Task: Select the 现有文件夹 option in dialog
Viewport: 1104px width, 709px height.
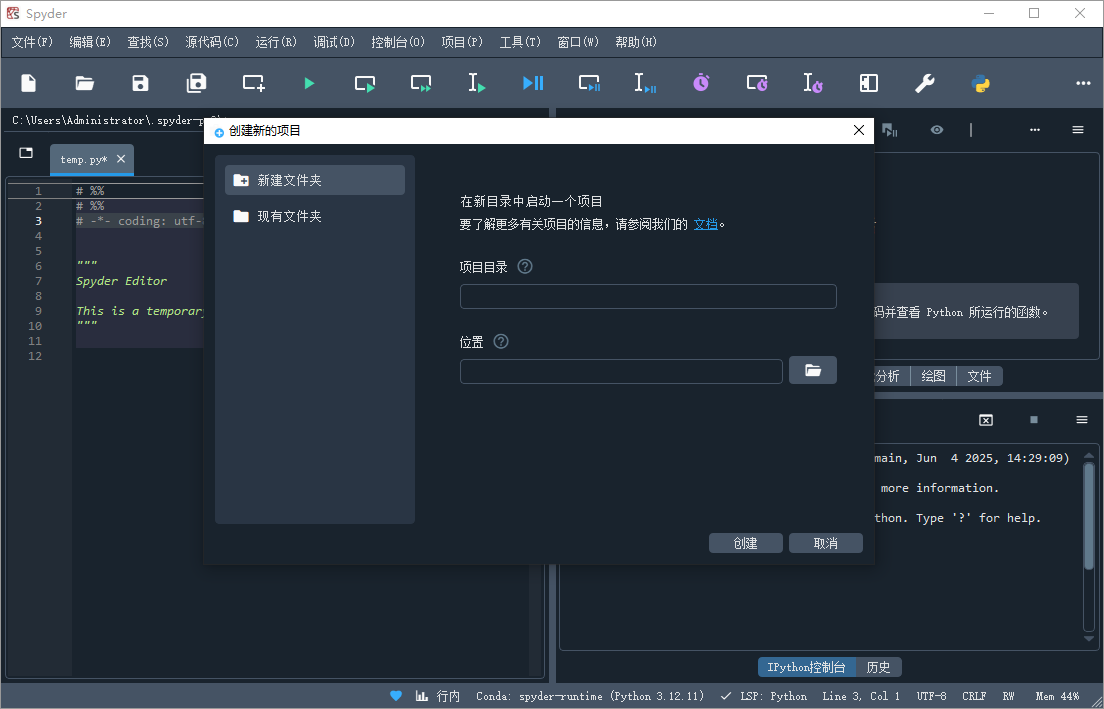Action: point(315,216)
